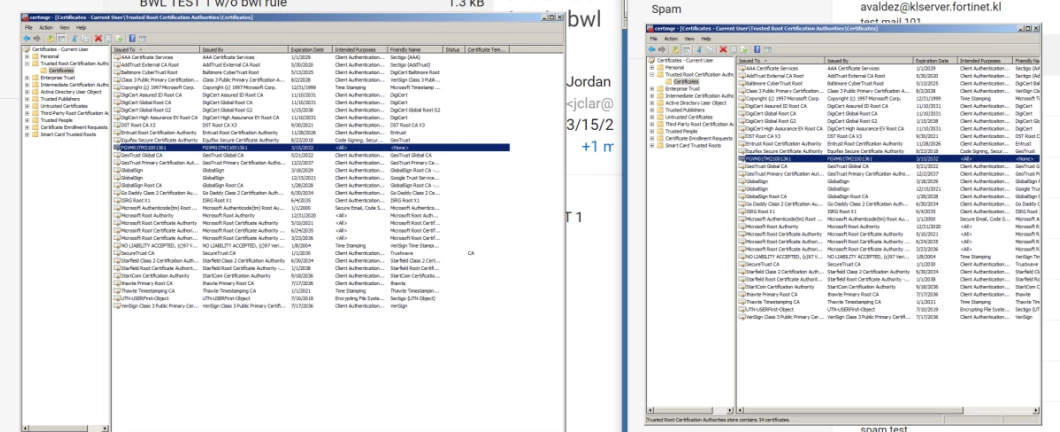Expand Trusted Publishers node in left certmgr tree
The width and height of the screenshot is (1060, 432).
[27, 99]
